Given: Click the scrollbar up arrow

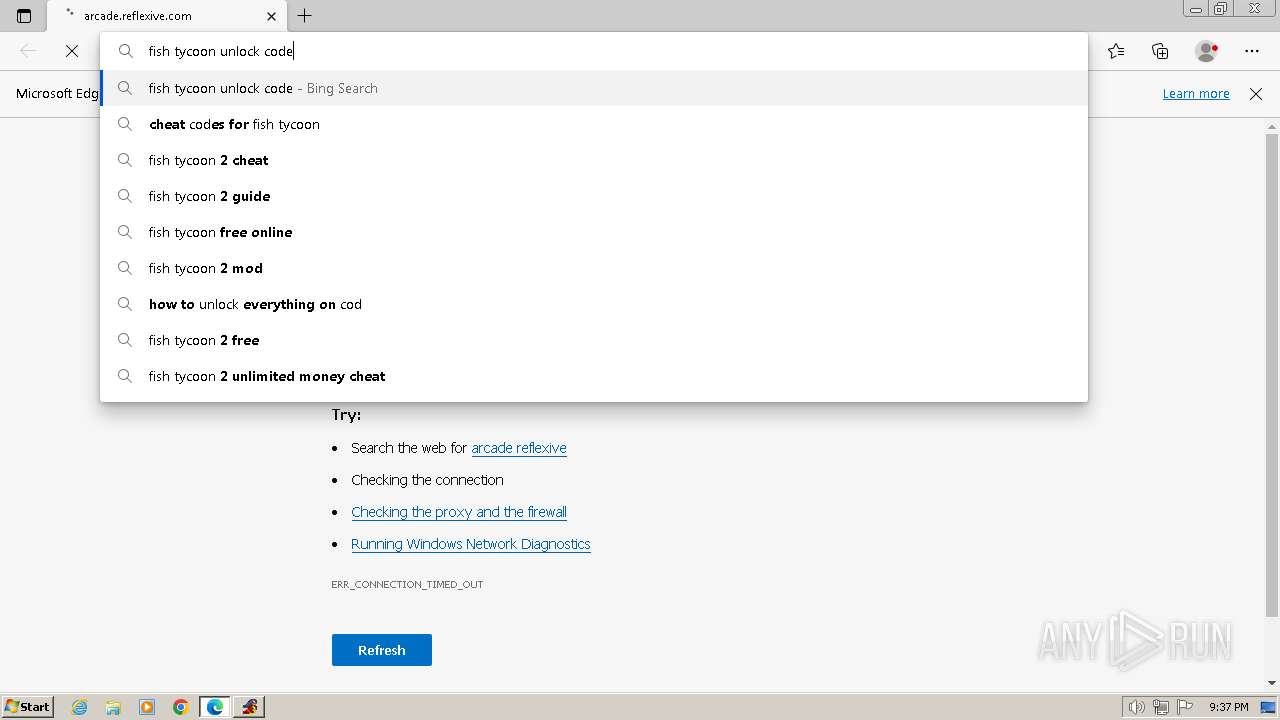Looking at the screenshot, I should [x=1272, y=126].
